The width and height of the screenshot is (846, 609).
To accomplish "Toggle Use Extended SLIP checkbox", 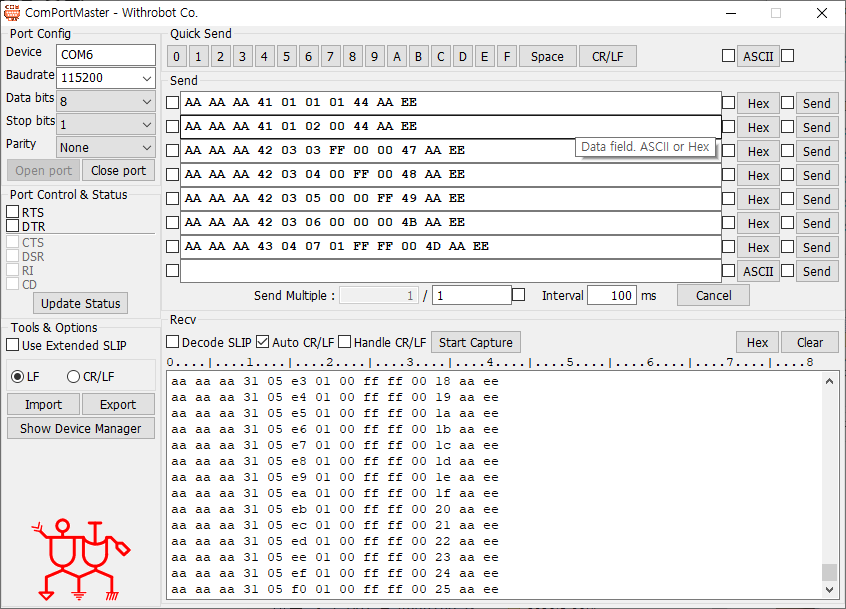I will point(12,345).
